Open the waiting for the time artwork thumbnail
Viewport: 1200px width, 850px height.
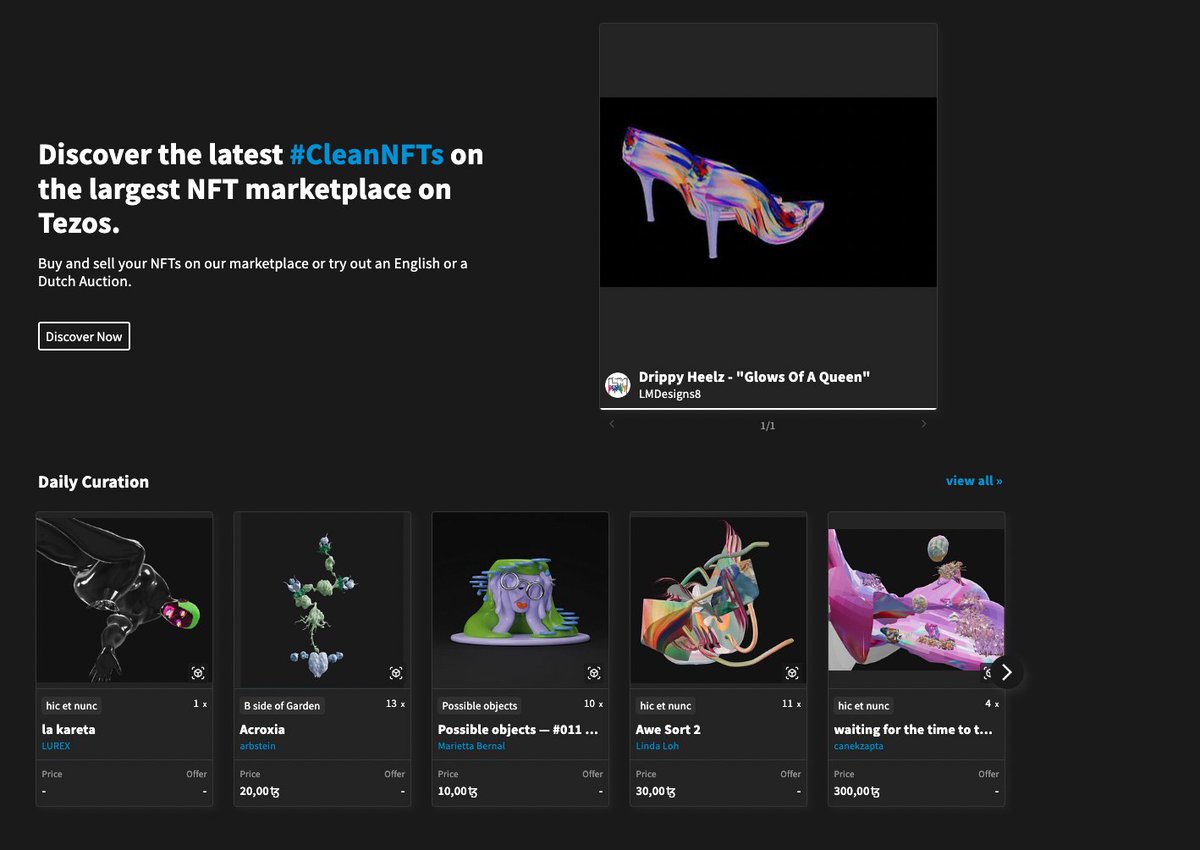coord(916,599)
